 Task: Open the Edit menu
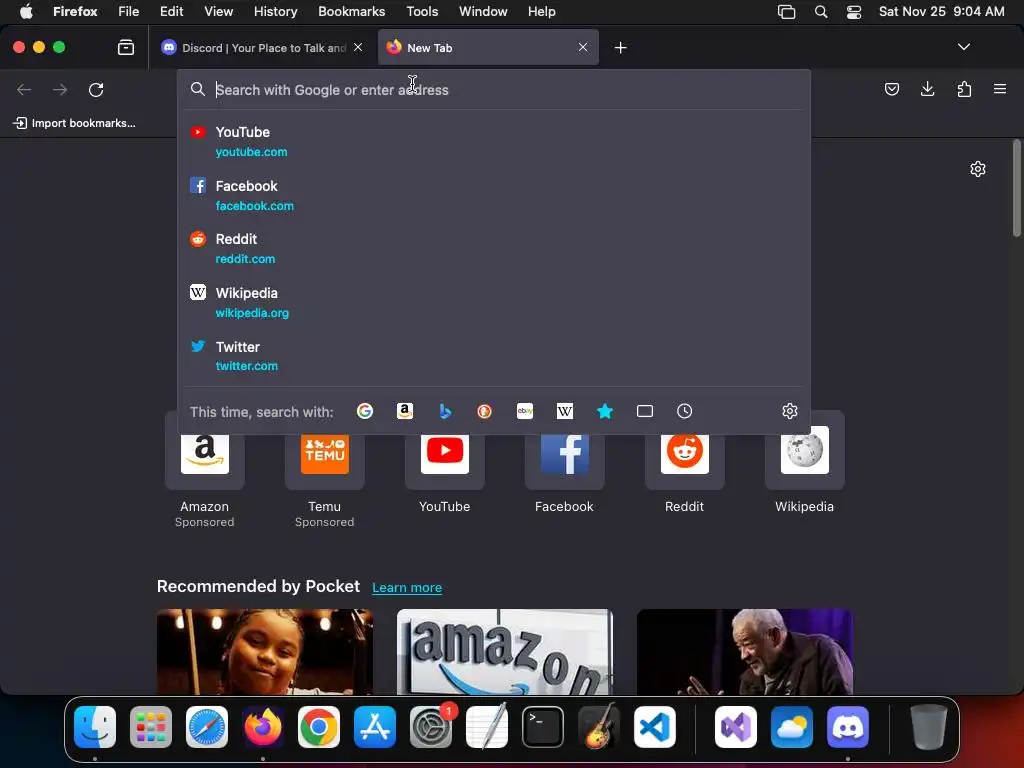tap(172, 11)
